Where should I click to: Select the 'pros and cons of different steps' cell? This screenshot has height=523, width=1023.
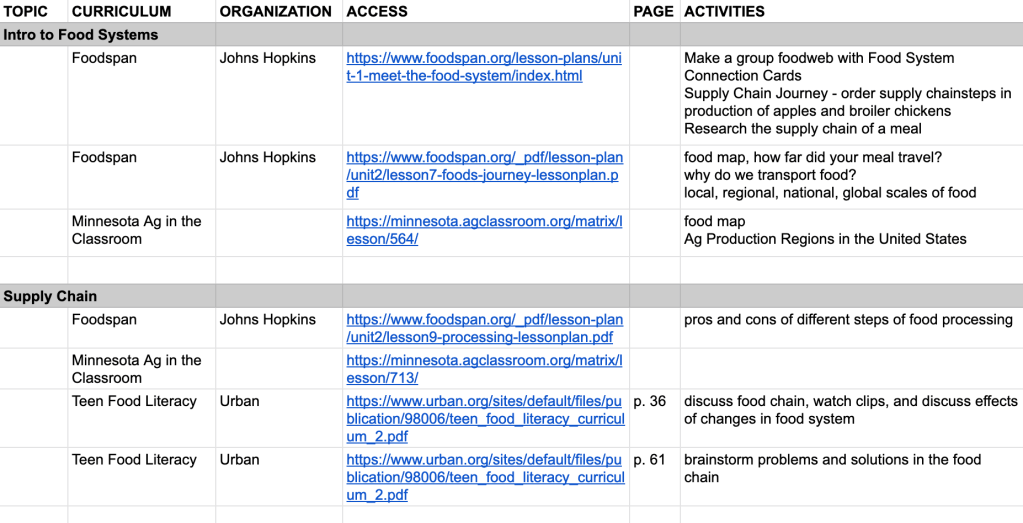point(848,320)
